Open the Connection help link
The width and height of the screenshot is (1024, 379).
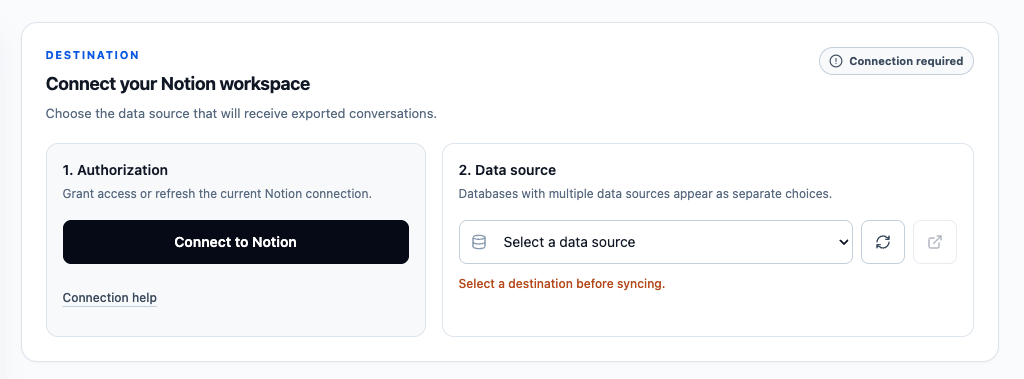[x=110, y=298]
